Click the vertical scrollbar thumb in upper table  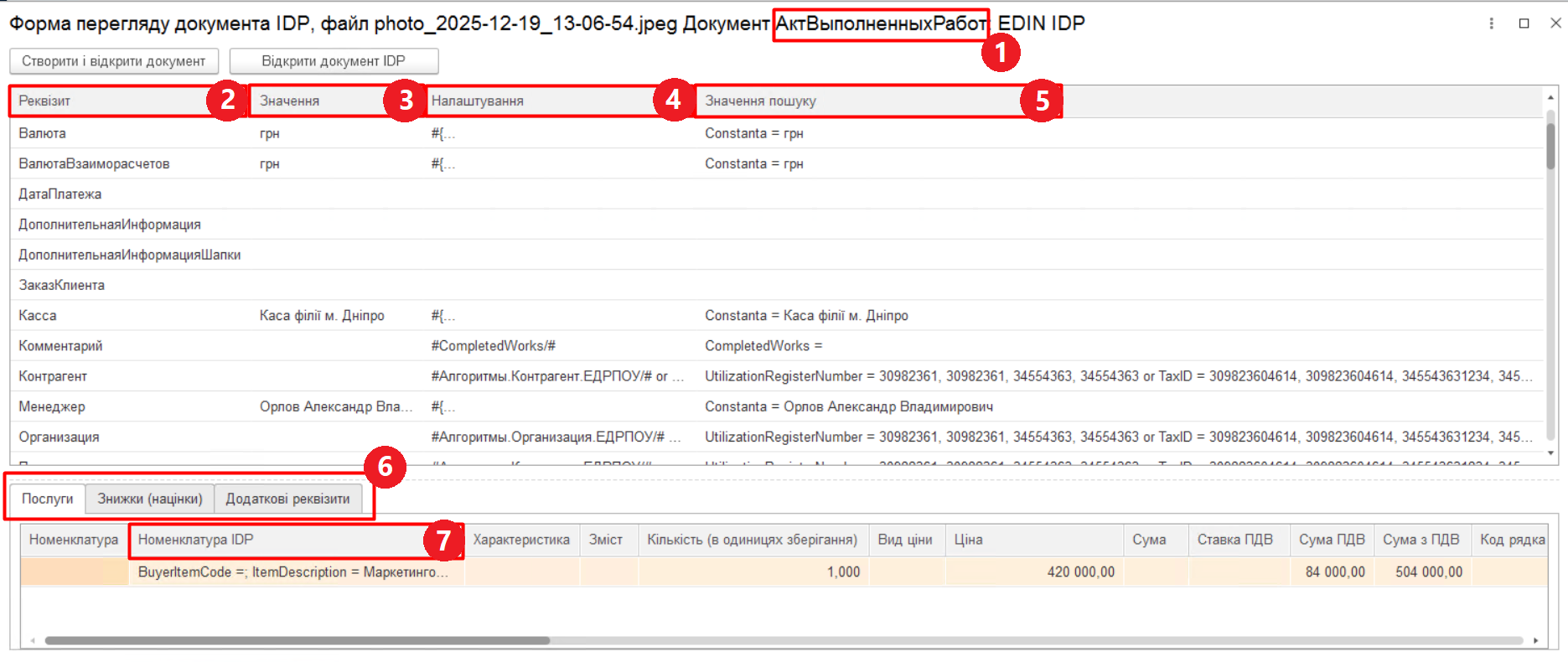click(1550, 147)
